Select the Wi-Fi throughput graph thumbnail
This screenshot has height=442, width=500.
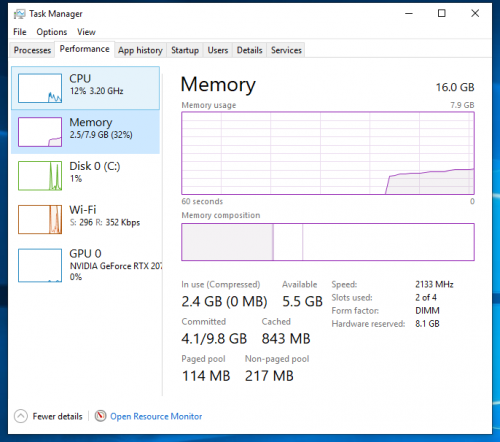click(40, 219)
